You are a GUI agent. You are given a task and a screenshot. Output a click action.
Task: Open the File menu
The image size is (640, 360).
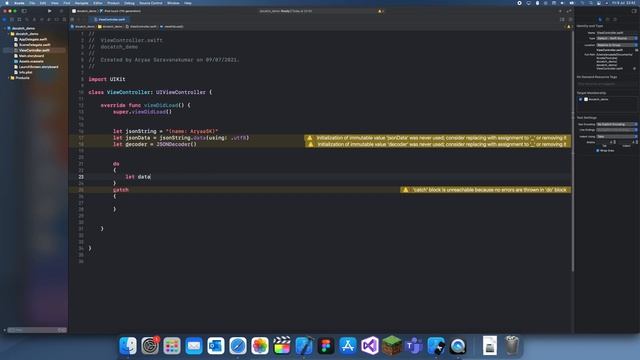click(x=32, y=3)
